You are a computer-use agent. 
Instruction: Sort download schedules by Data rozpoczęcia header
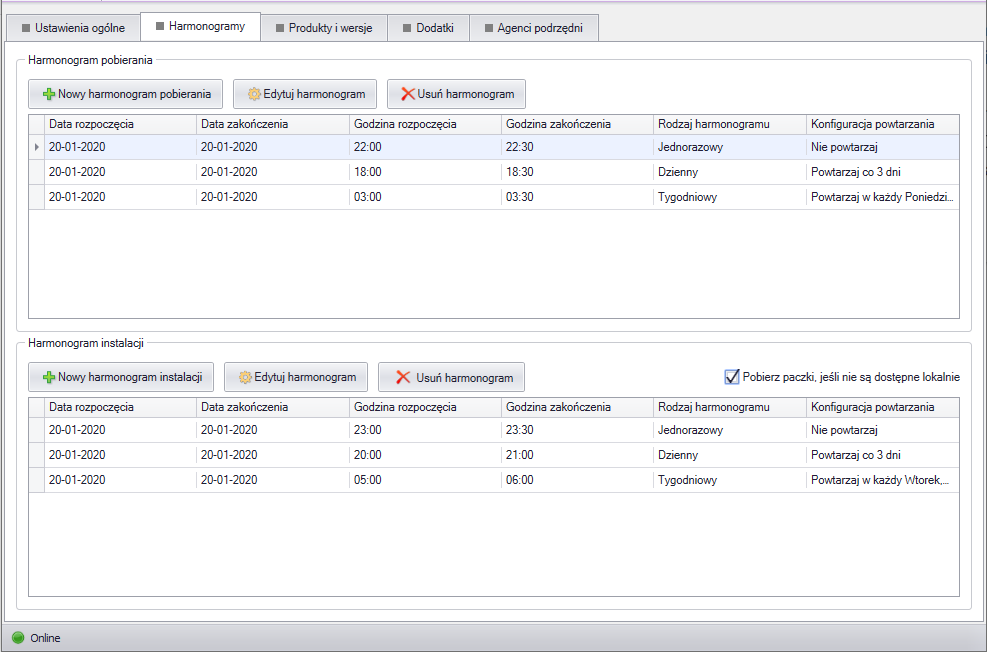(x=120, y=124)
